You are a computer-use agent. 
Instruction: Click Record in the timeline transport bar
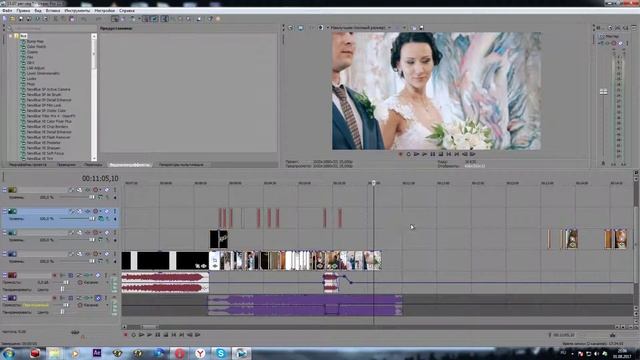(126, 335)
